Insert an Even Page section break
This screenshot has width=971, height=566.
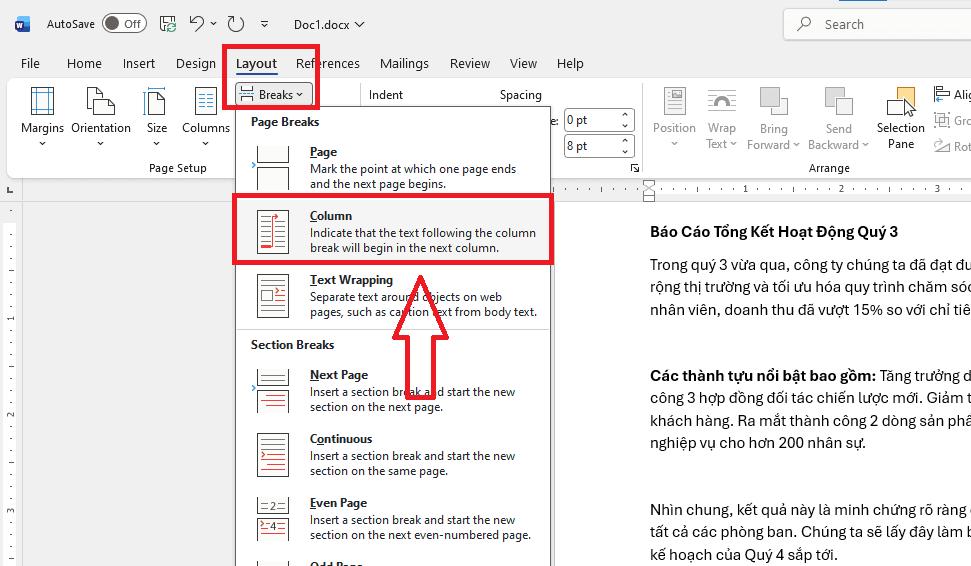click(393, 518)
